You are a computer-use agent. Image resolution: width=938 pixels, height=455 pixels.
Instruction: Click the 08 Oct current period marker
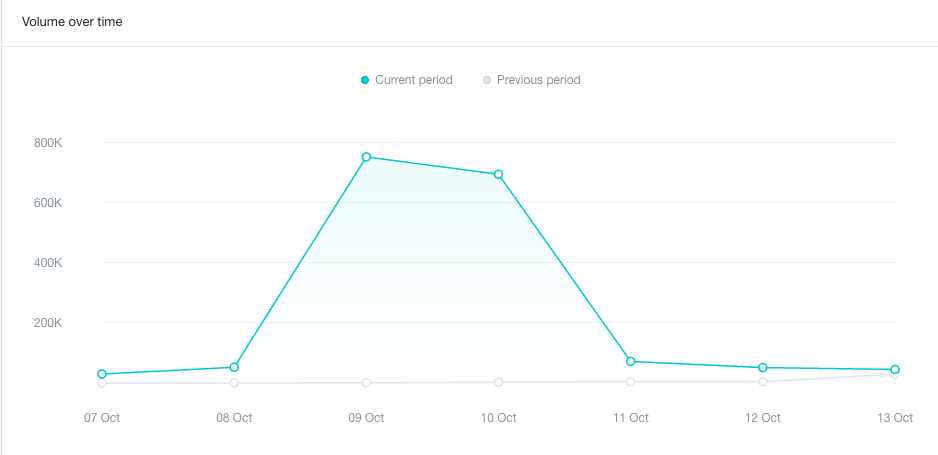click(x=234, y=367)
